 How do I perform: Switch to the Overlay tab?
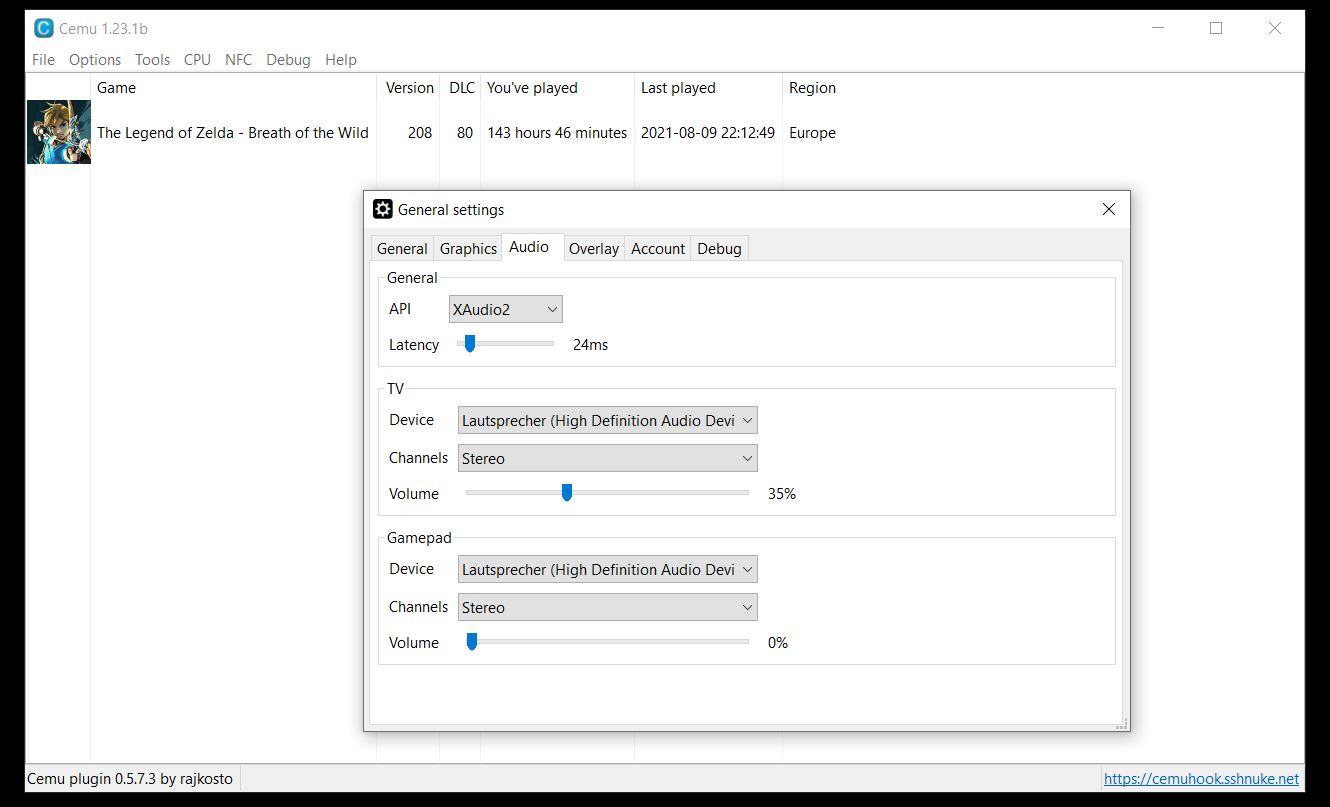click(x=594, y=249)
